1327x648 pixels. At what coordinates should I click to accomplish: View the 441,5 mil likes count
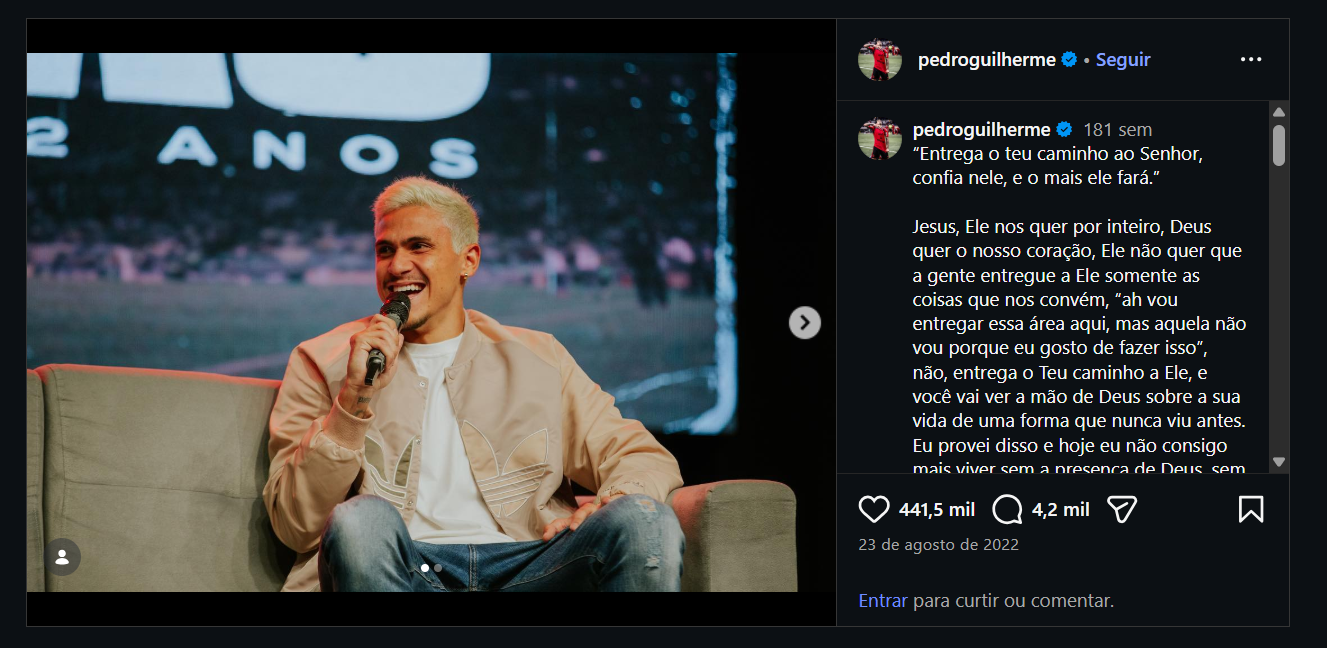coord(937,510)
